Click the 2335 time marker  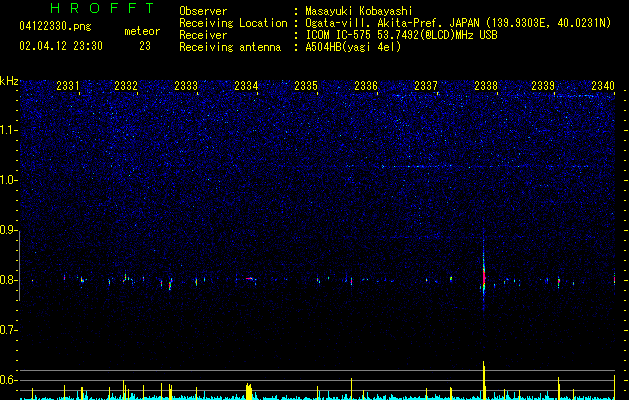306,86
